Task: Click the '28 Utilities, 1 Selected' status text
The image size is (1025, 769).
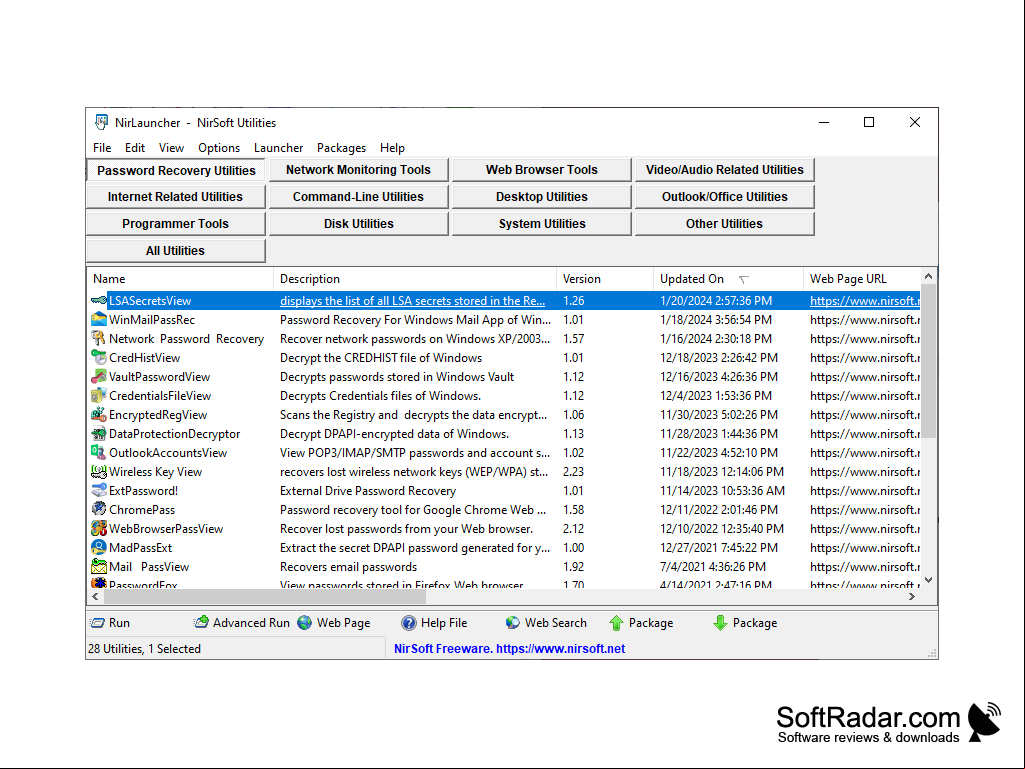Action: pos(144,649)
